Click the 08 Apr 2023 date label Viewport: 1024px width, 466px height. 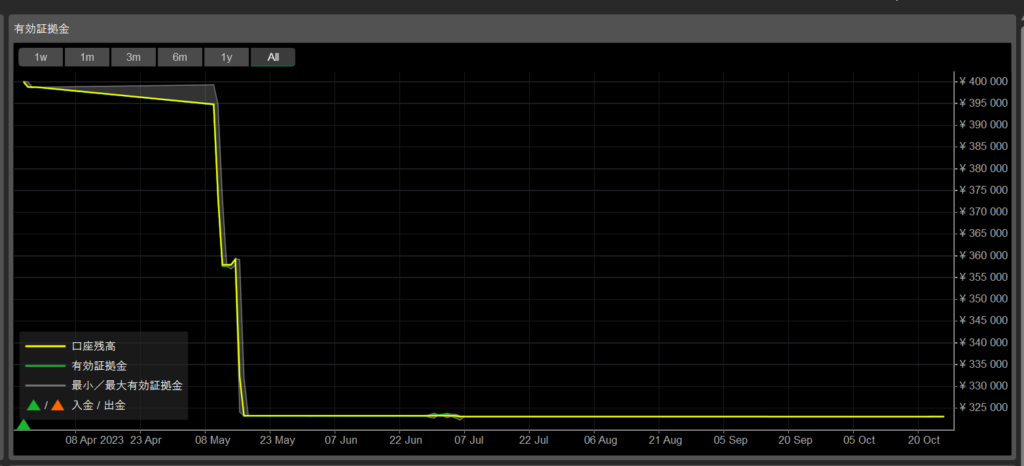click(95, 440)
